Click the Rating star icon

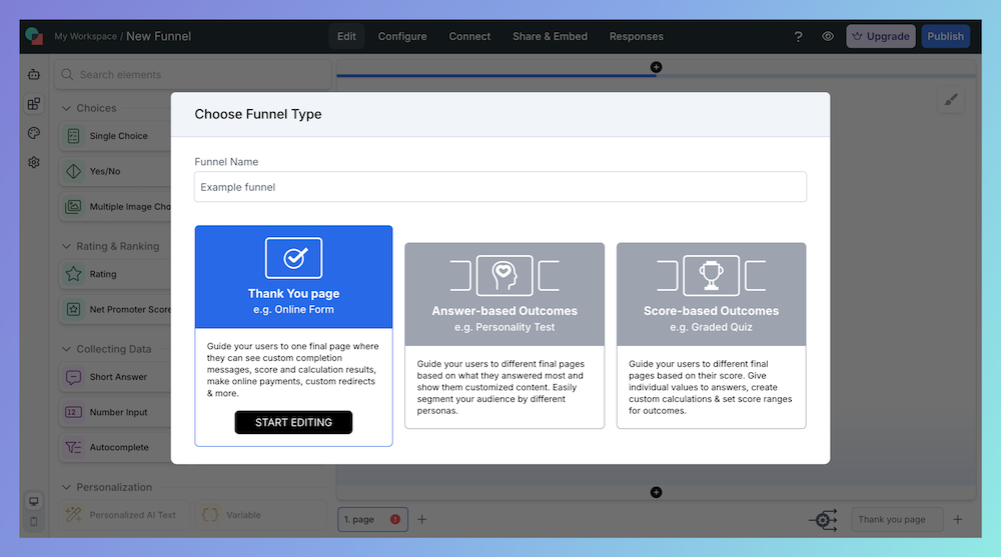click(73, 274)
